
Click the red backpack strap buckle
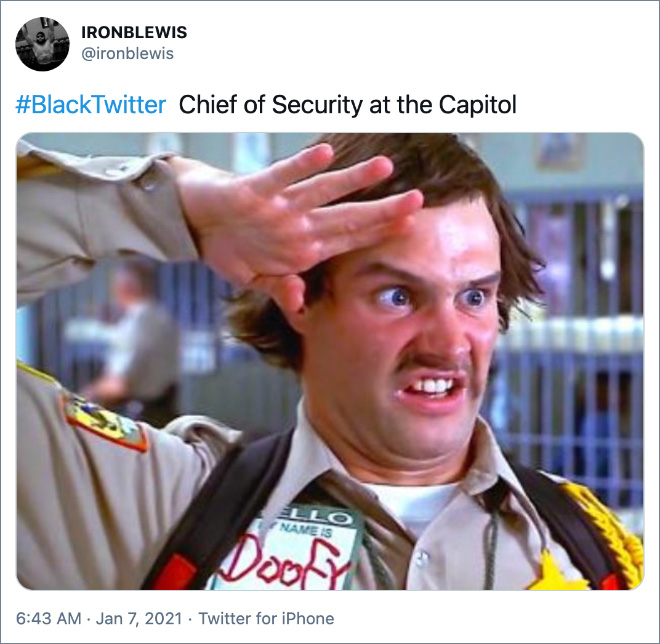point(177,572)
